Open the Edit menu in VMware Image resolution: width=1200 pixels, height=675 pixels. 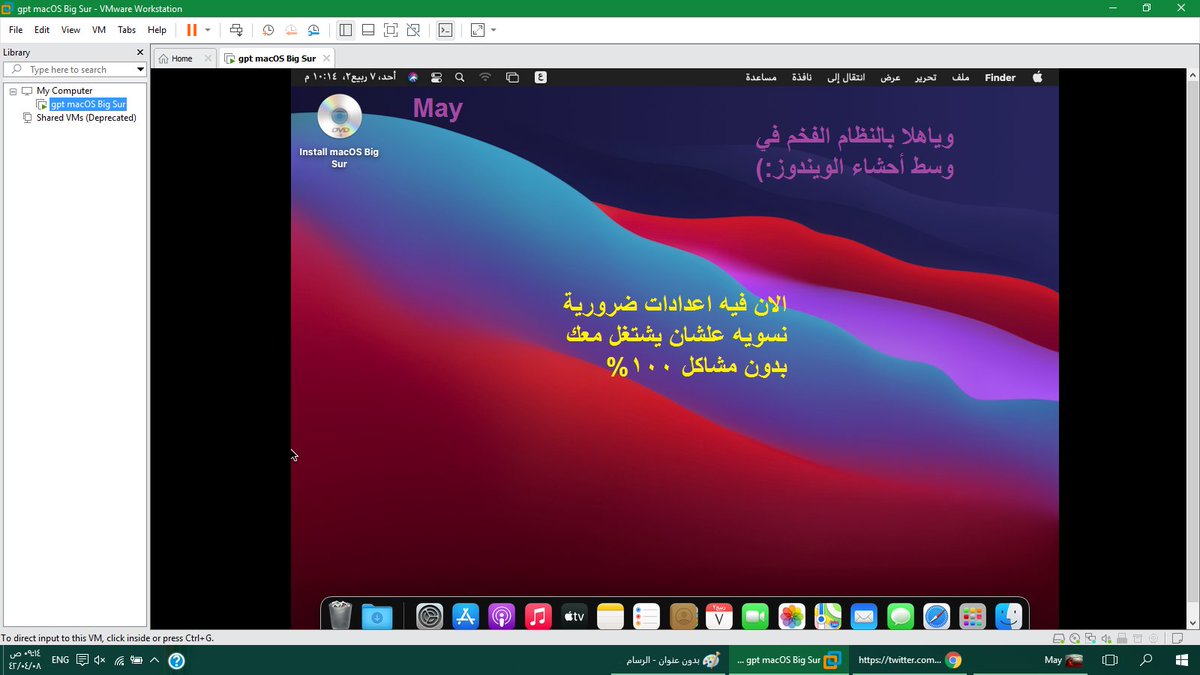point(42,30)
